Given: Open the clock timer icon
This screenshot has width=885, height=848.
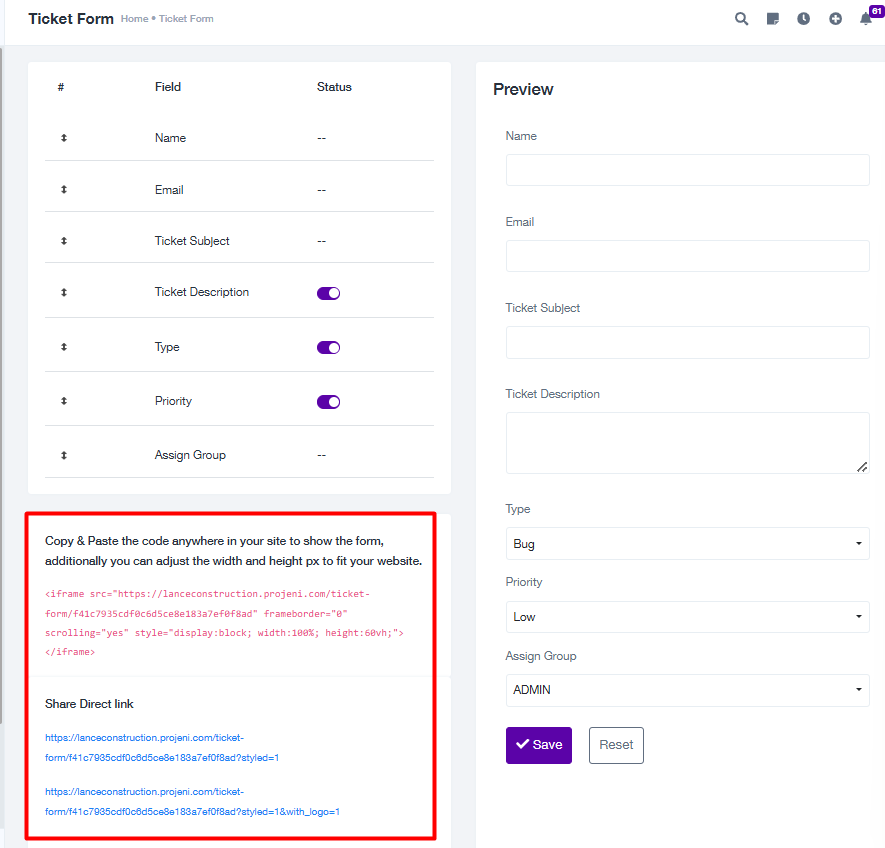Looking at the screenshot, I should [x=803, y=19].
